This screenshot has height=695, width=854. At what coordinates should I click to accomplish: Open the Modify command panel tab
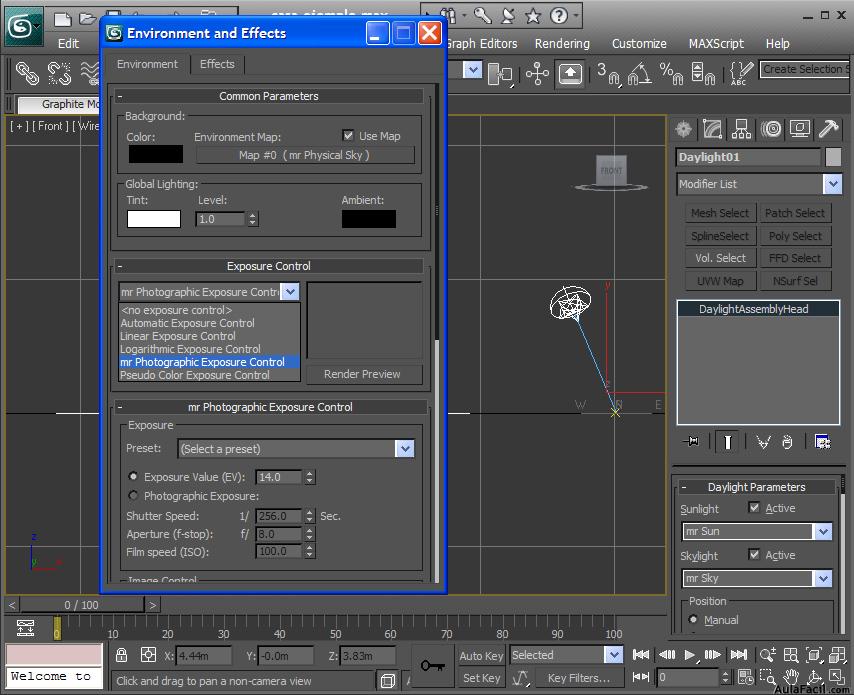(712, 129)
